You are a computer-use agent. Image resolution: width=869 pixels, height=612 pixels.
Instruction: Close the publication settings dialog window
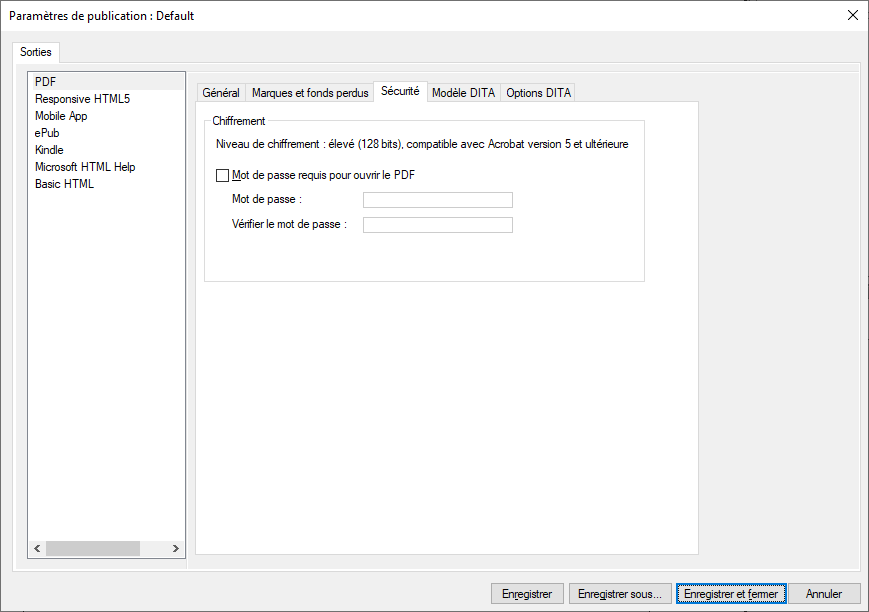pos(852,15)
